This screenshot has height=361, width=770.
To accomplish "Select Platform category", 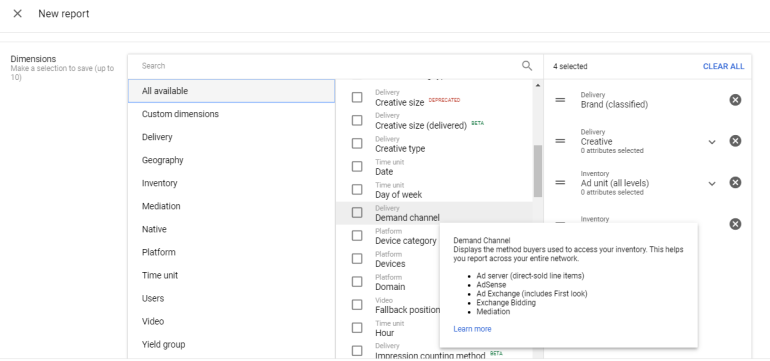I will point(231,252).
